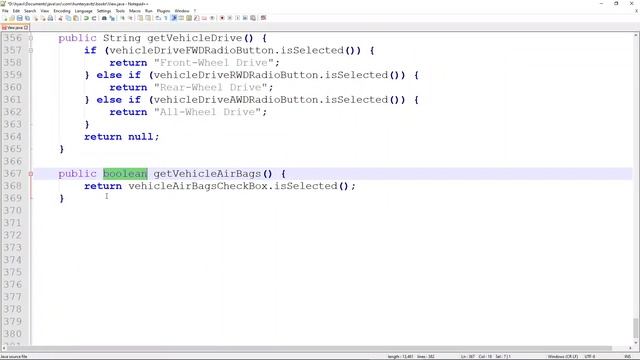Screen dimensions: 640x360
Task: Play back the recorded macro icon
Action: tap(238, 18)
